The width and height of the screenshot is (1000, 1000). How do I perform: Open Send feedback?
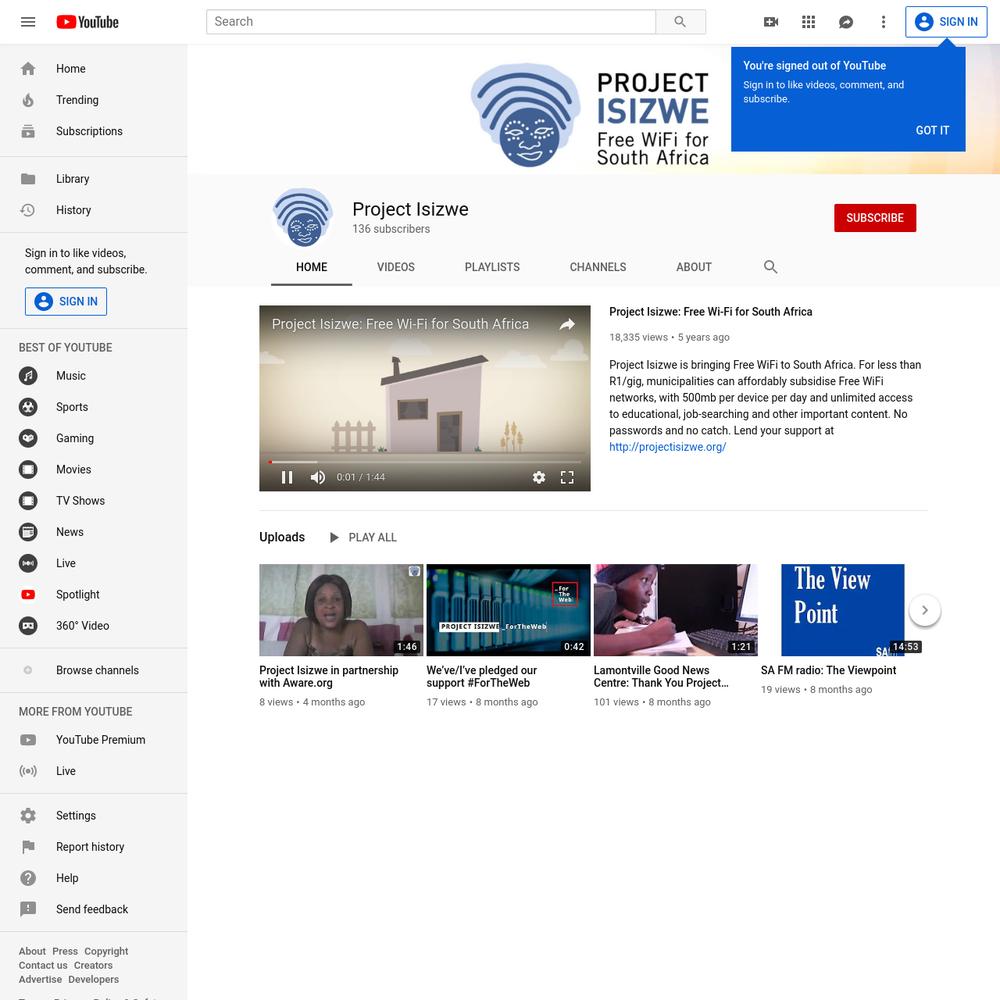[94, 910]
